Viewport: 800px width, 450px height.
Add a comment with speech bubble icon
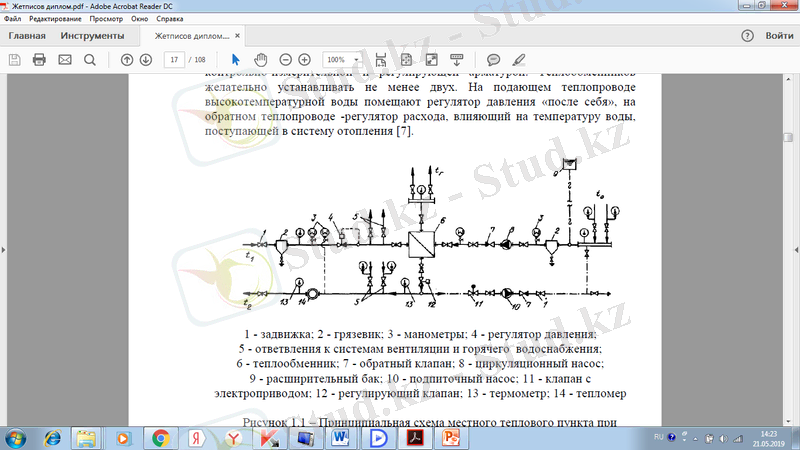click(x=494, y=60)
